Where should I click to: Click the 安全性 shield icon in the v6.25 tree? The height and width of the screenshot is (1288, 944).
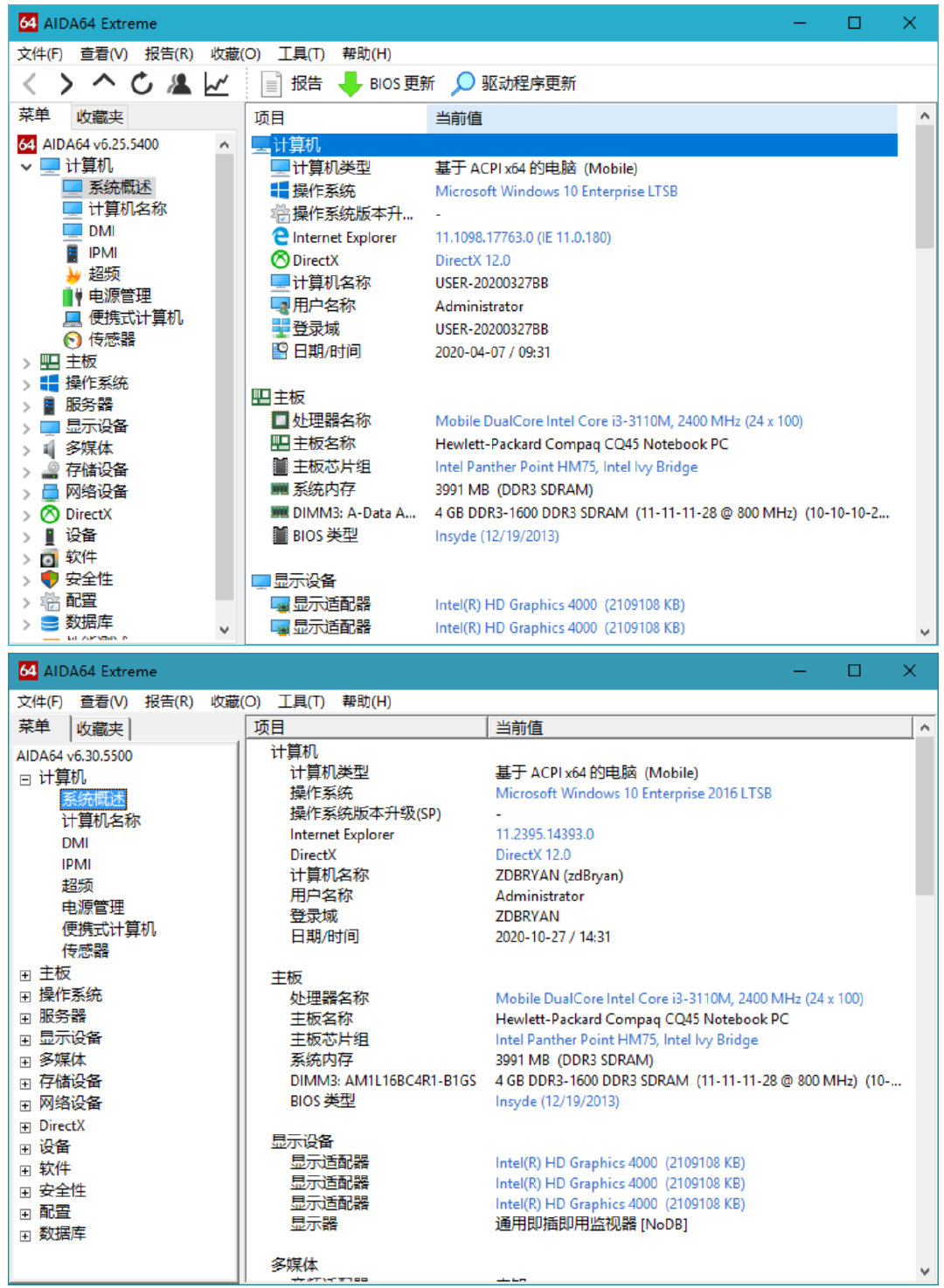pos(50,579)
